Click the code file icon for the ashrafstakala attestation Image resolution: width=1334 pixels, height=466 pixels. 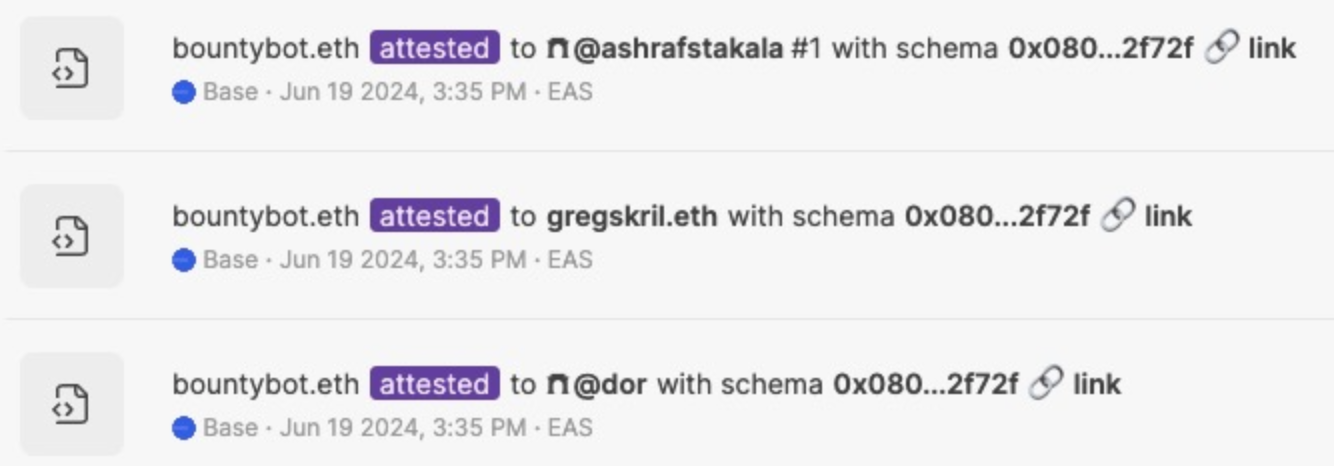pos(71,68)
